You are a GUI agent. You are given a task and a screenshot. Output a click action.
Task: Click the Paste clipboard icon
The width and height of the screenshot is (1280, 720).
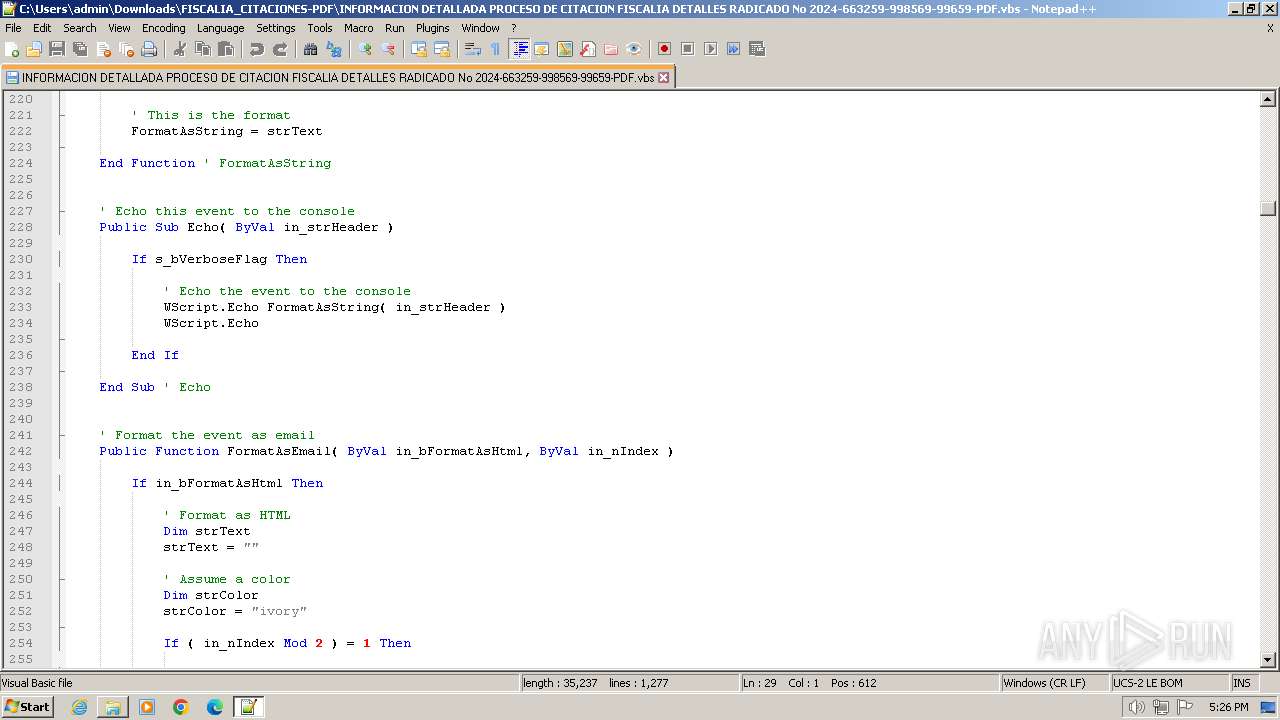click(x=225, y=49)
